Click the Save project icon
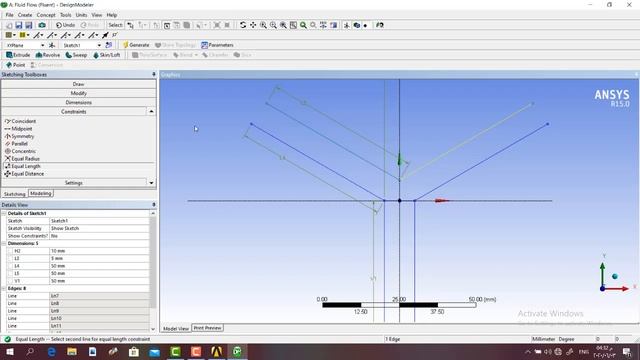 tap(19, 25)
